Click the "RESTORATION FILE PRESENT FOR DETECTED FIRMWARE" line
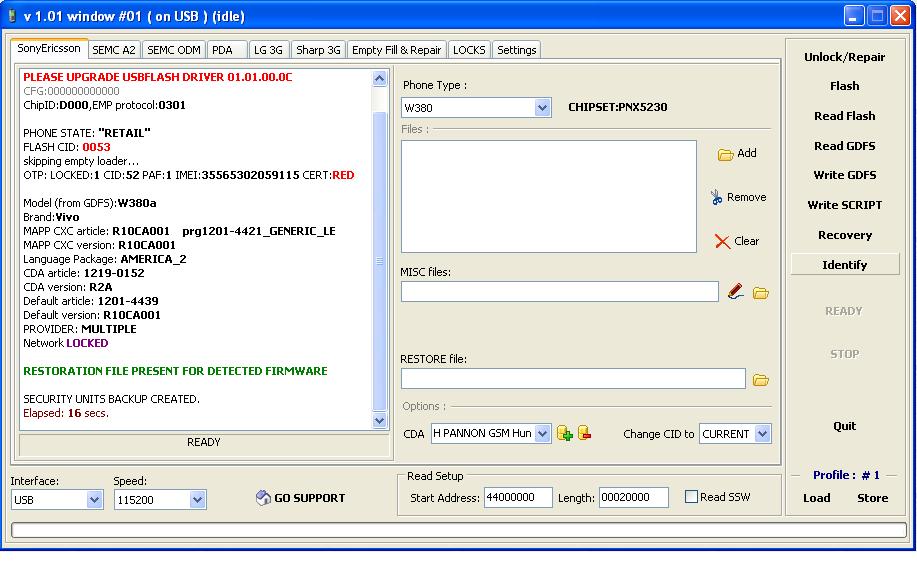Viewport: 917px width, 581px height. tap(175, 371)
